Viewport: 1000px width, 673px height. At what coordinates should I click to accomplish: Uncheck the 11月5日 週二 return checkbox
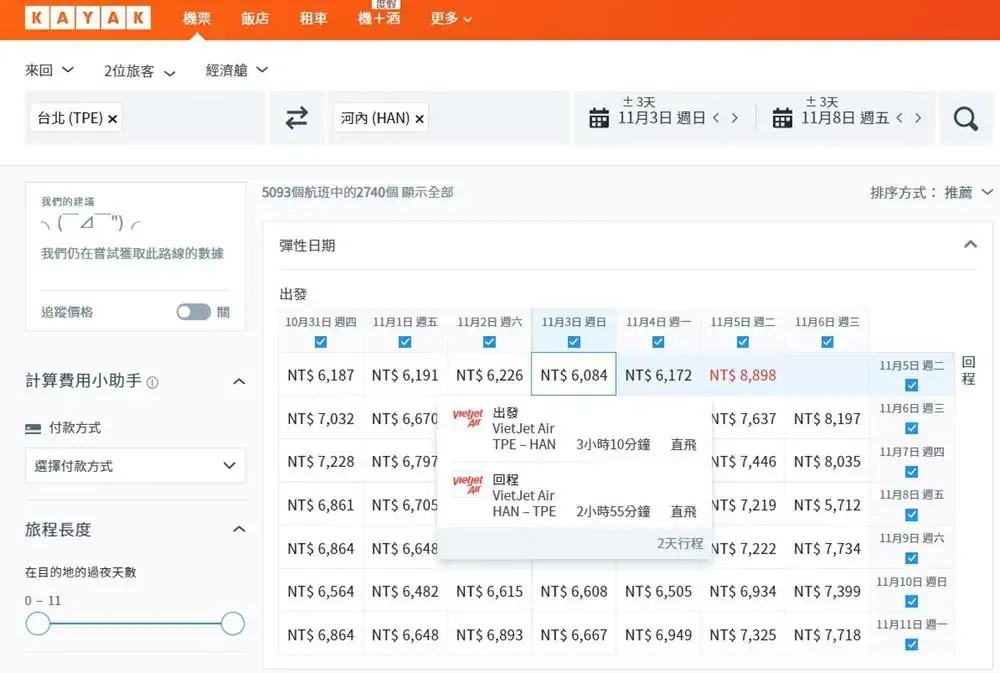(911, 385)
